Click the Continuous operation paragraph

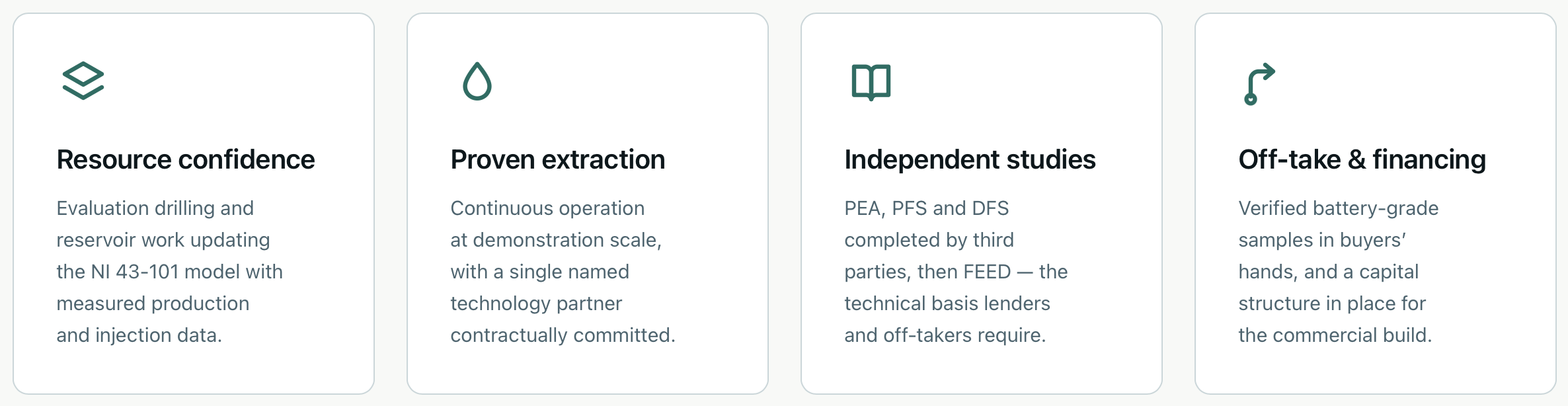563,272
